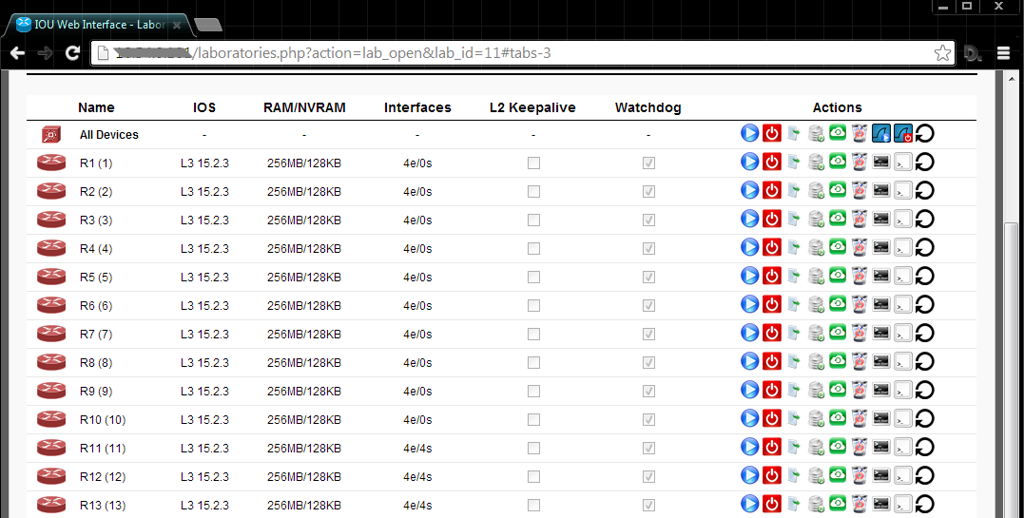
Task: Select the 'R13 (13)' device name
Action: pyautogui.click(x=103, y=506)
